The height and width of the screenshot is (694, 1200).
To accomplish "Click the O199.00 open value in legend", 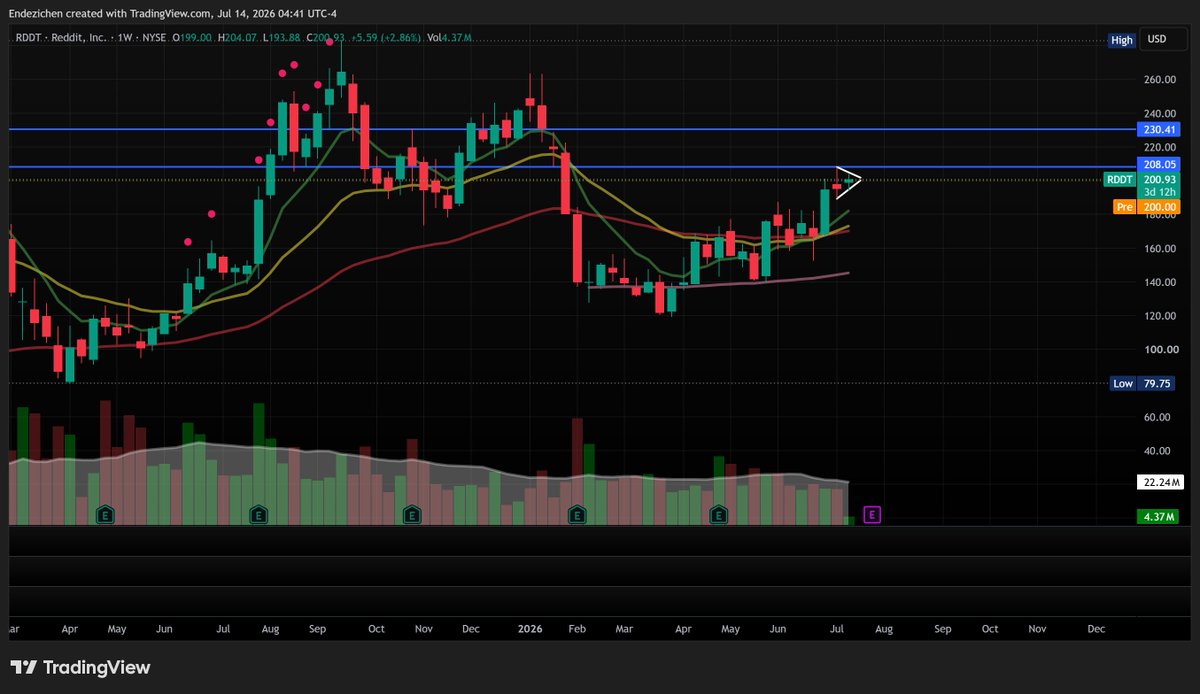I will pos(194,38).
